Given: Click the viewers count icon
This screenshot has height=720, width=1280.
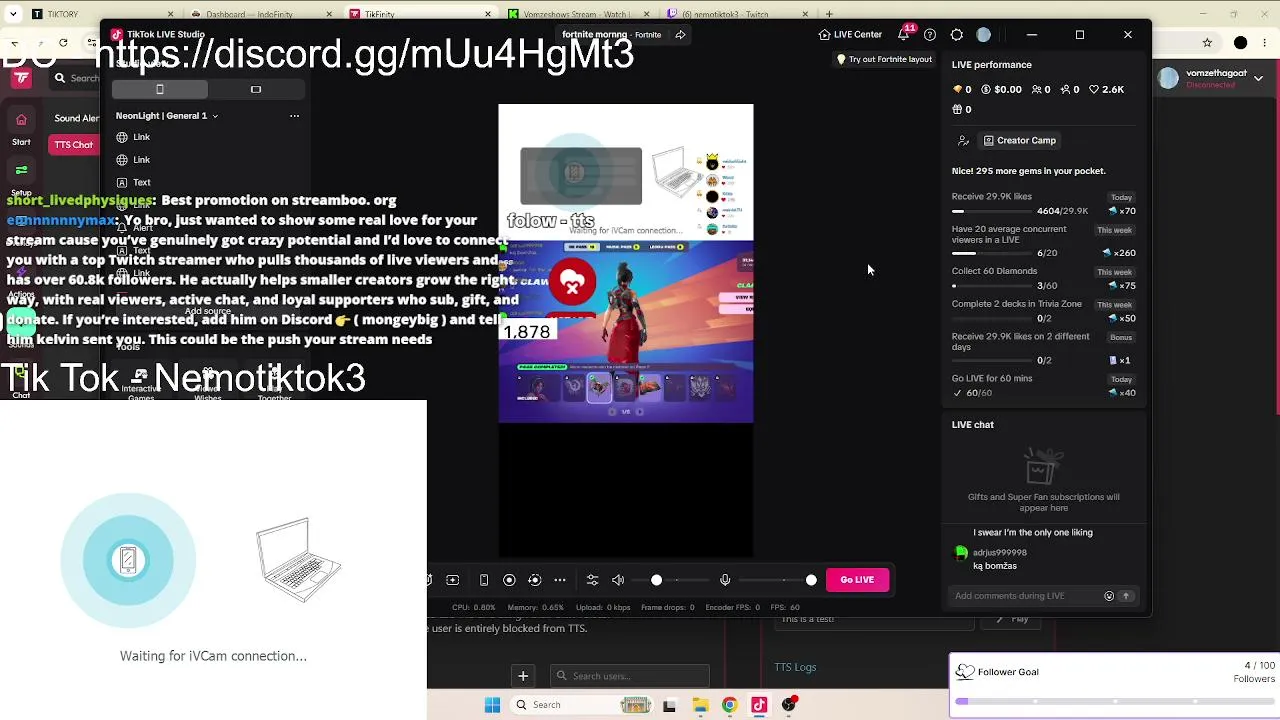Looking at the screenshot, I should coord(1036,90).
